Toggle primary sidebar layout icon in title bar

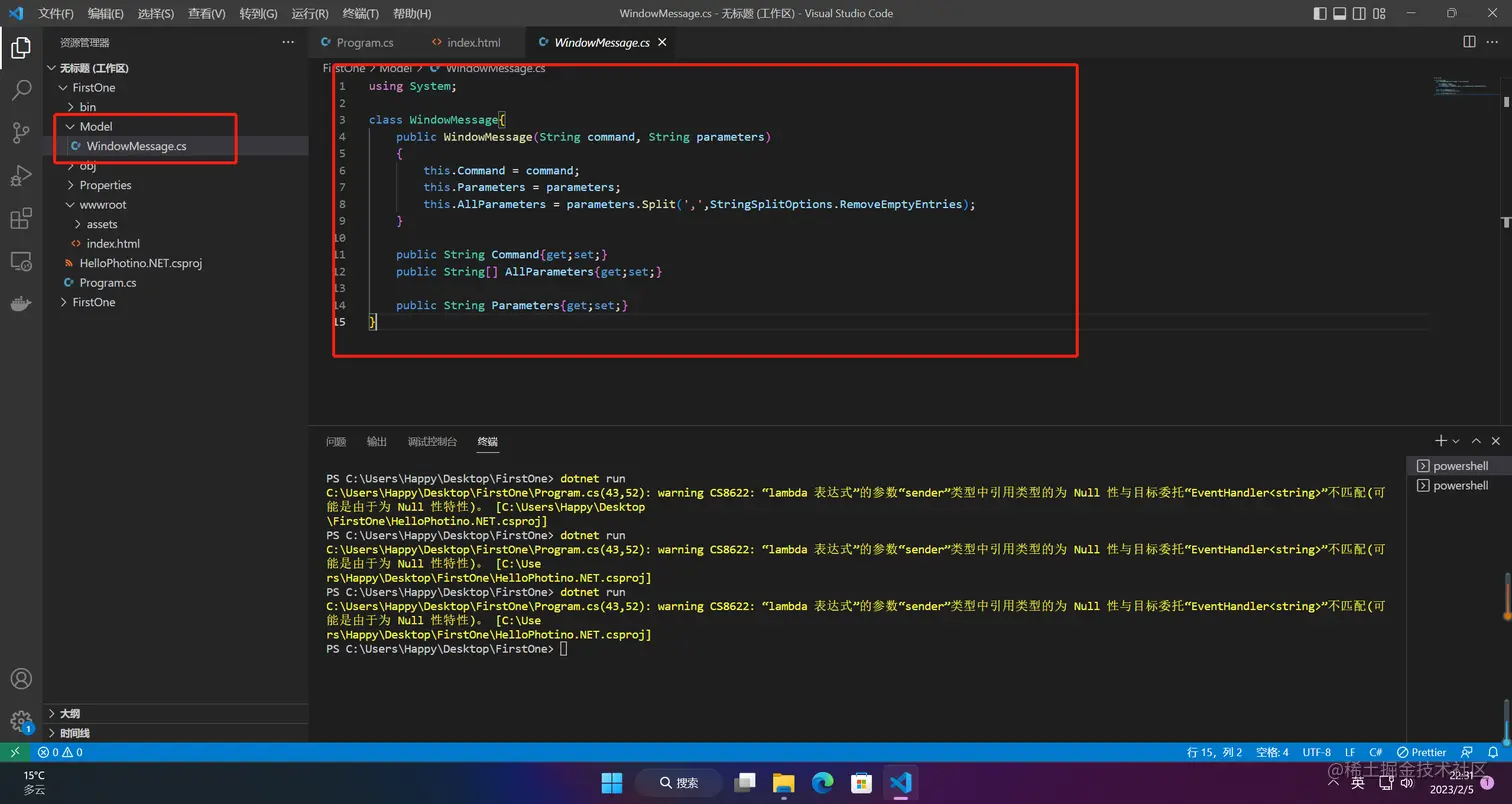click(1320, 13)
